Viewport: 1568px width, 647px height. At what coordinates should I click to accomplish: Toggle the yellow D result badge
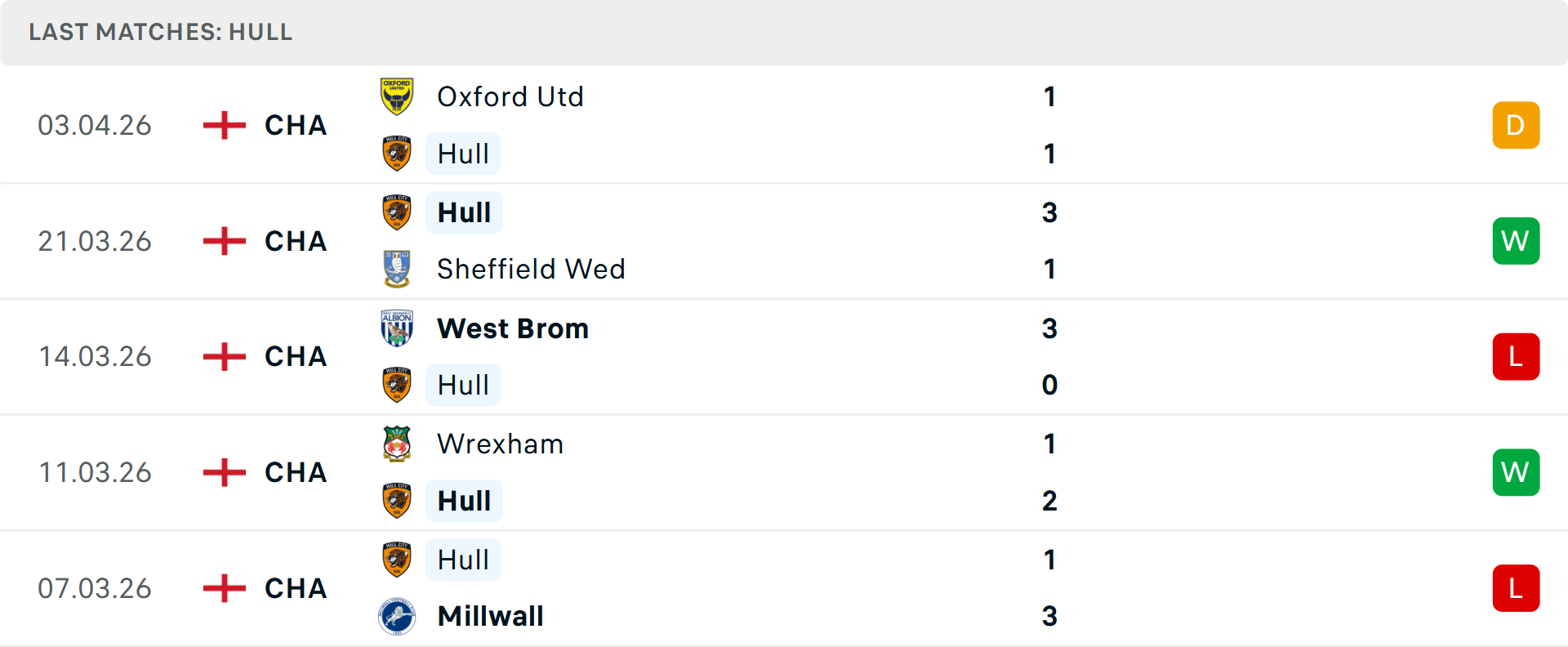1516,125
